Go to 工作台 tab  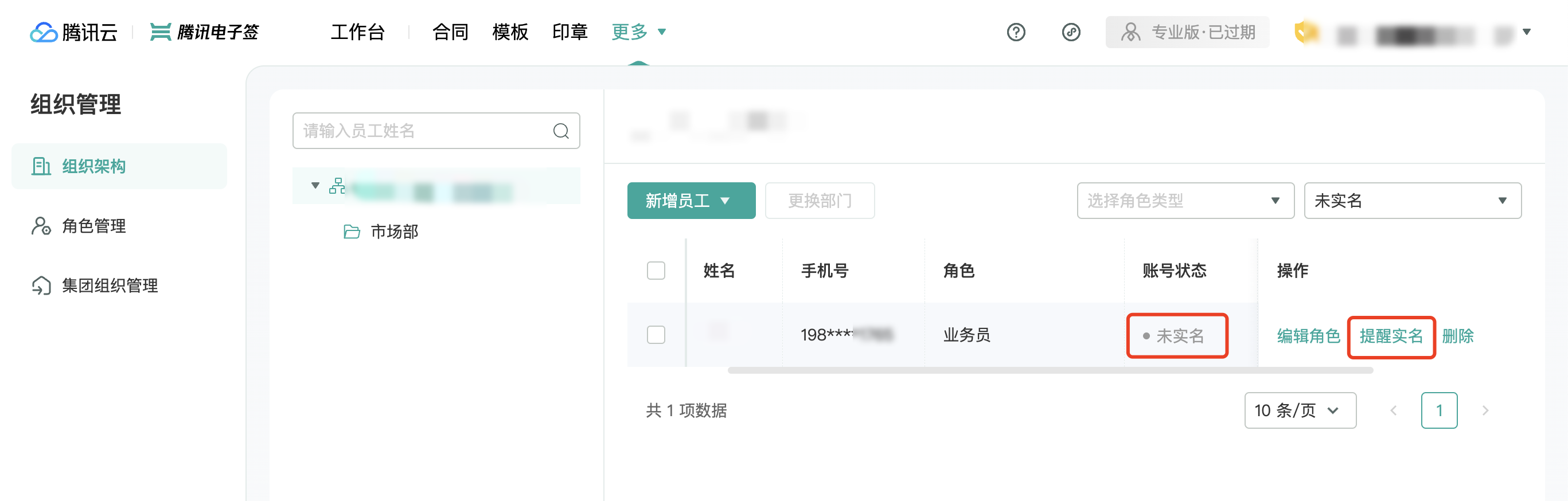pyautogui.click(x=357, y=32)
